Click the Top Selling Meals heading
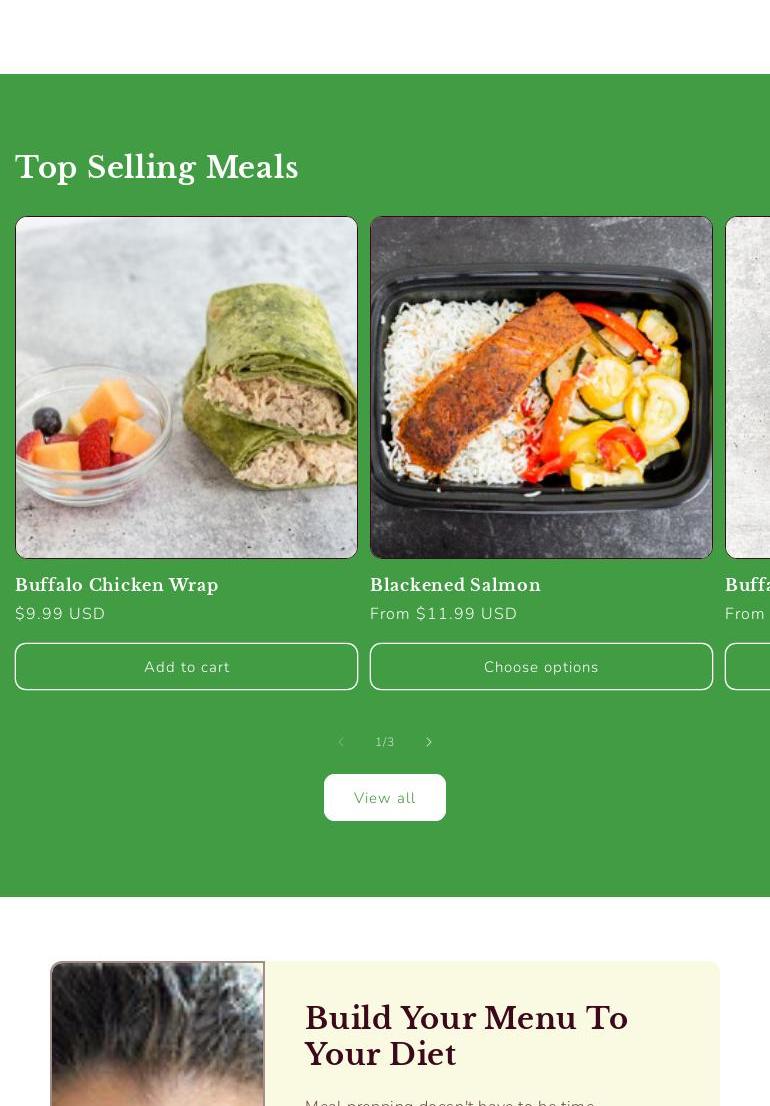The height and width of the screenshot is (1106, 770). (x=157, y=168)
